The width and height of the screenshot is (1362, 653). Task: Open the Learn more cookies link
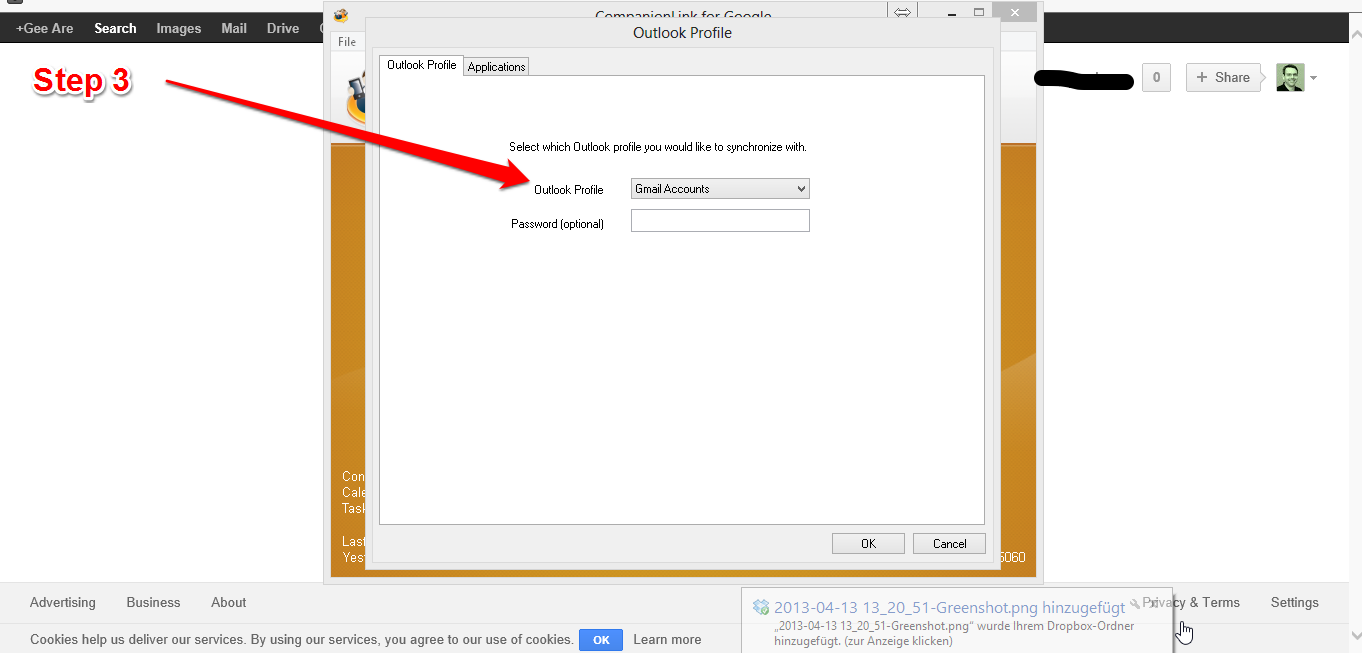667,640
